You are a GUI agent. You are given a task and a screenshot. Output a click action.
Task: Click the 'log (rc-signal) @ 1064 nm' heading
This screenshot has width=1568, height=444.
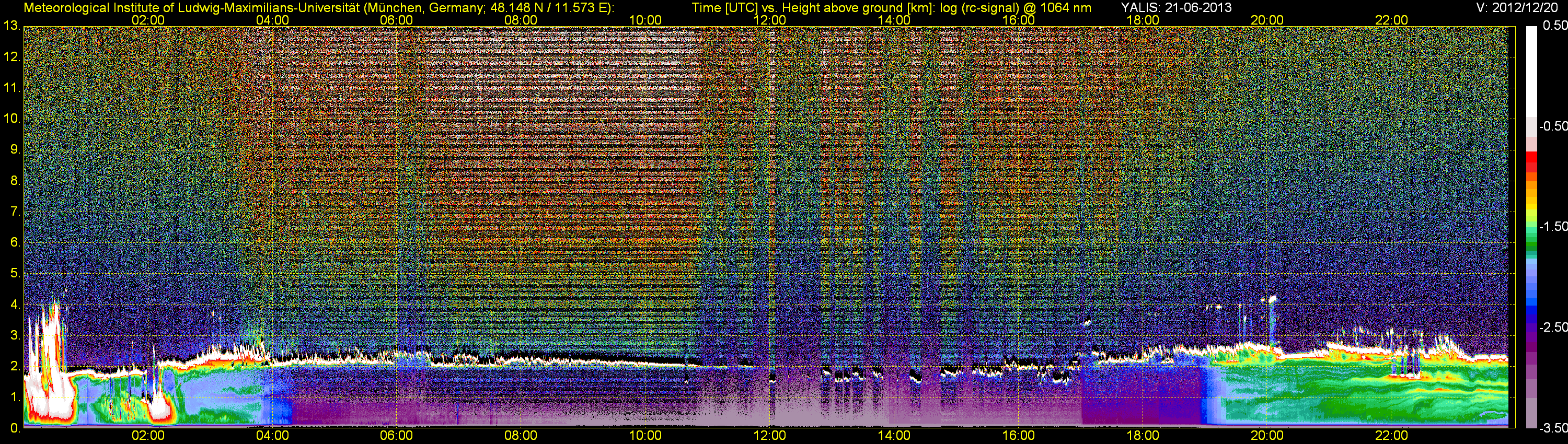click(x=1016, y=7)
